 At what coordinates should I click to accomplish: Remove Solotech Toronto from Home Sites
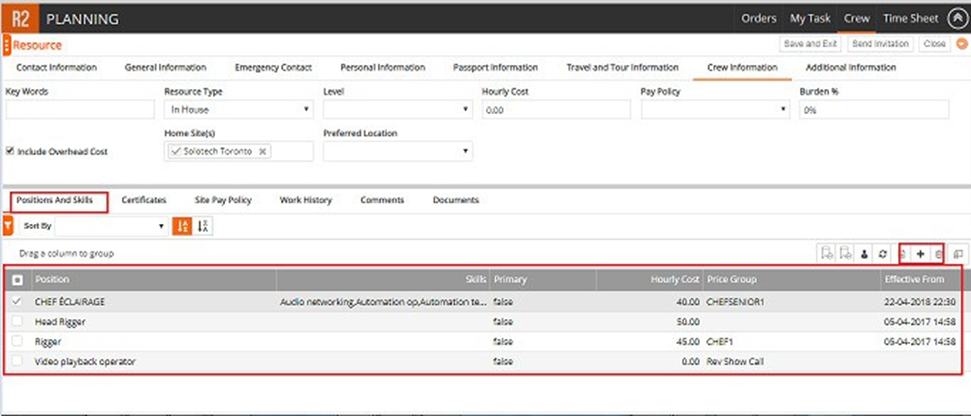tap(262, 151)
